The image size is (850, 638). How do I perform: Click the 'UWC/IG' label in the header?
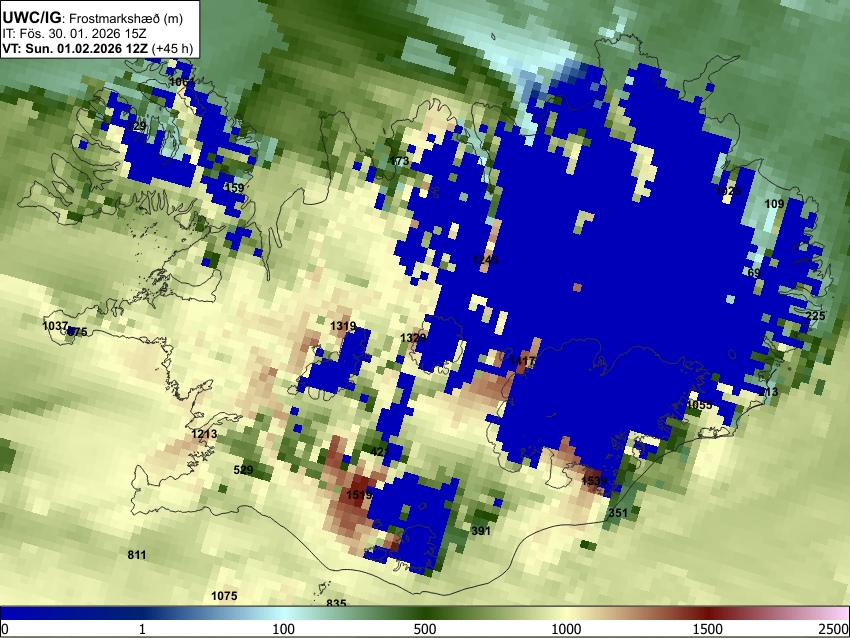point(31,18)
